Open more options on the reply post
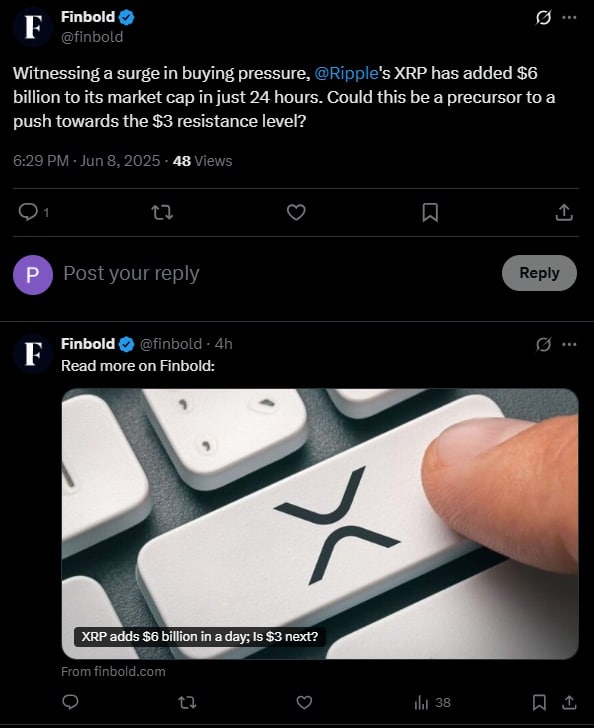This screenshot has height=728, width=594. click(x=569, y=344)
